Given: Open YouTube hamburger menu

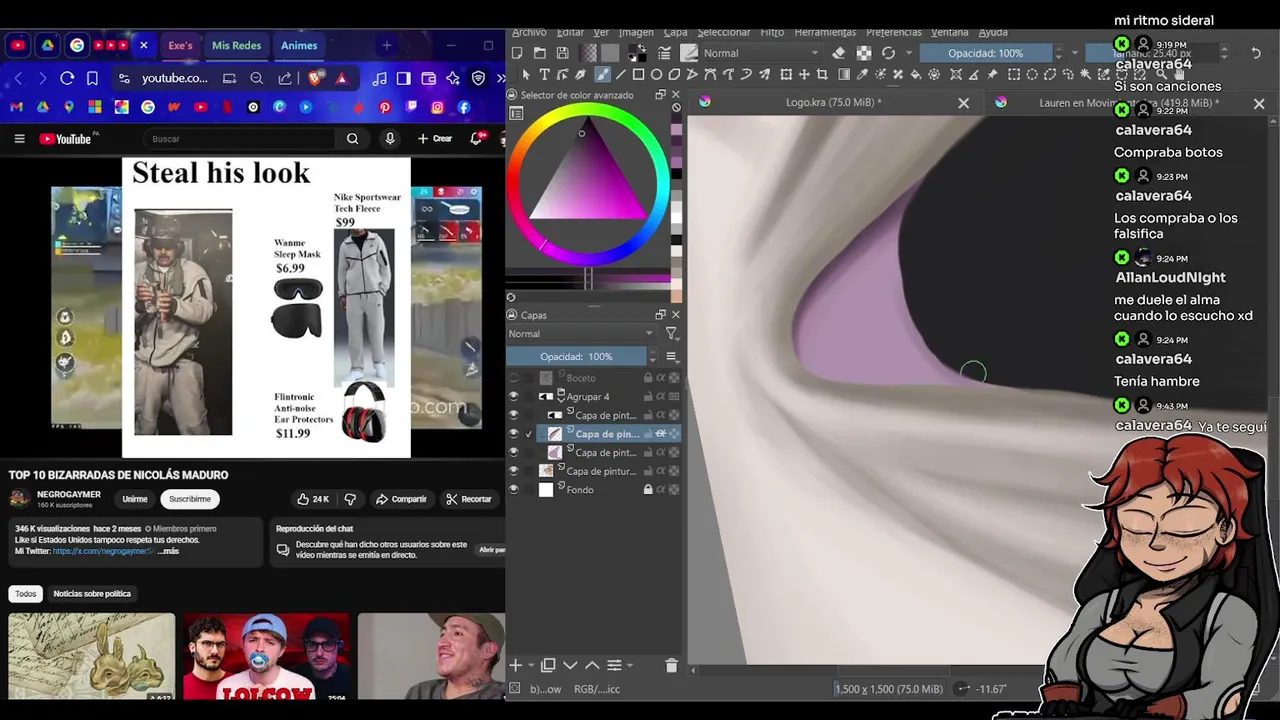Looking at the screenshot, I should pos(19,139).
